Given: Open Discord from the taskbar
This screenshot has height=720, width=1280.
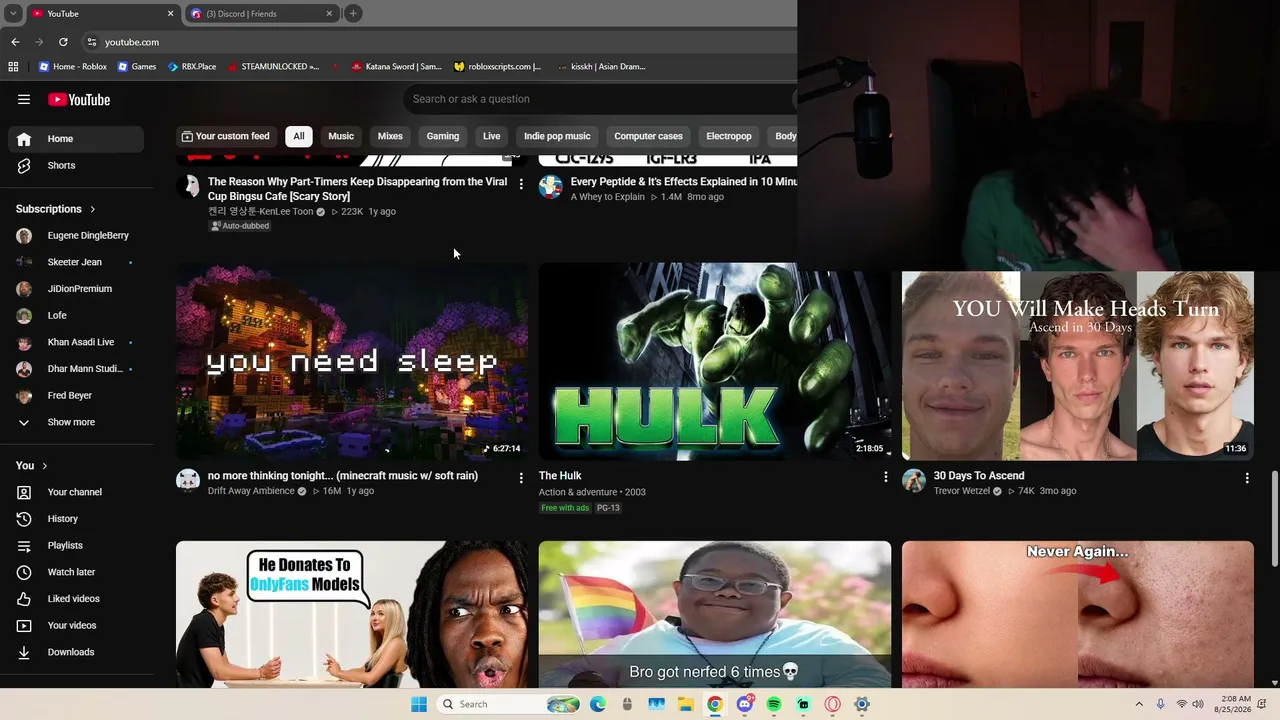Looking at the screenshot, I should 744,704.
